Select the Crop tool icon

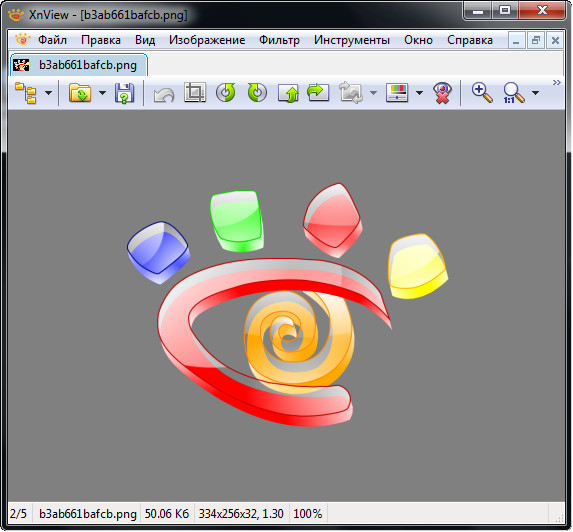pos(195,92)
